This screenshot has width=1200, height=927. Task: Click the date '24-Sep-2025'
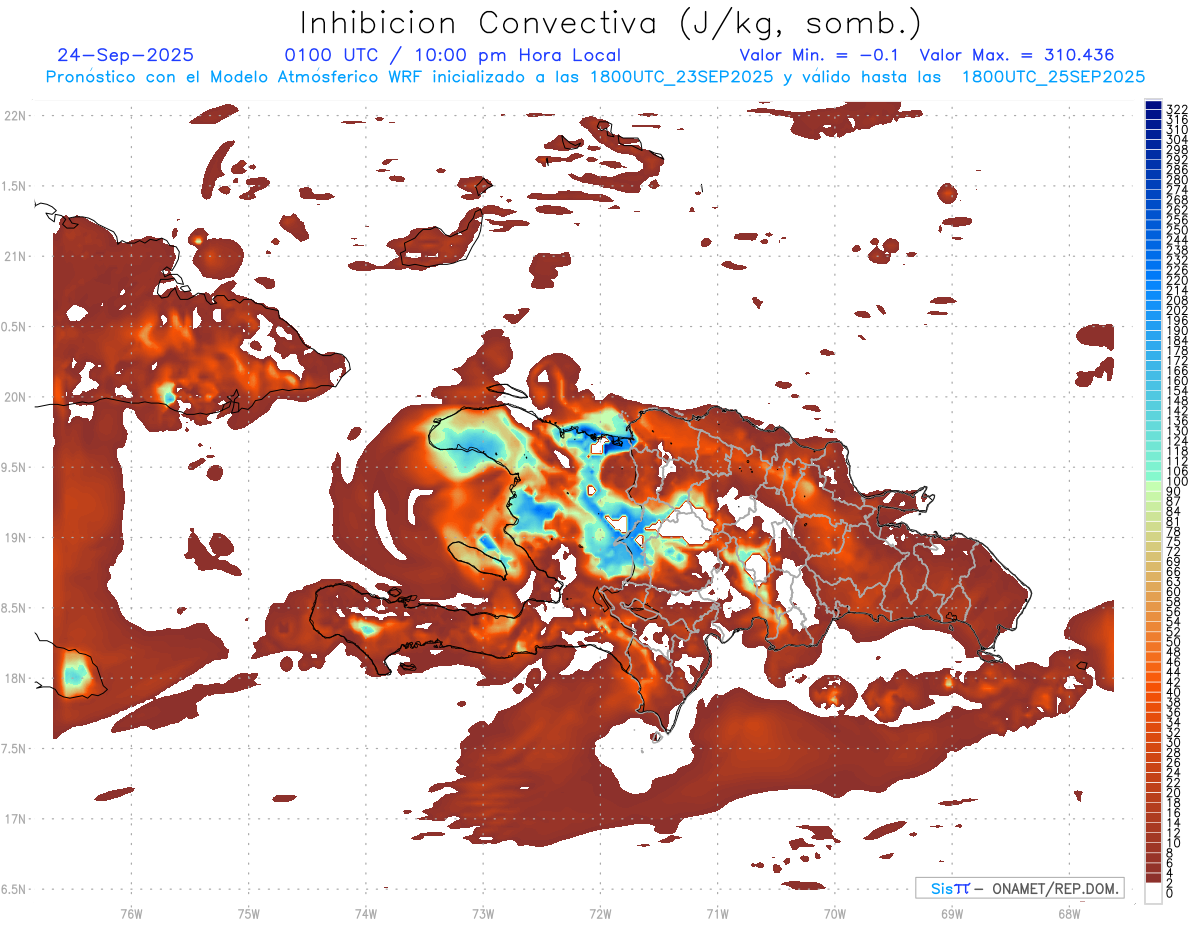[126, 56]
